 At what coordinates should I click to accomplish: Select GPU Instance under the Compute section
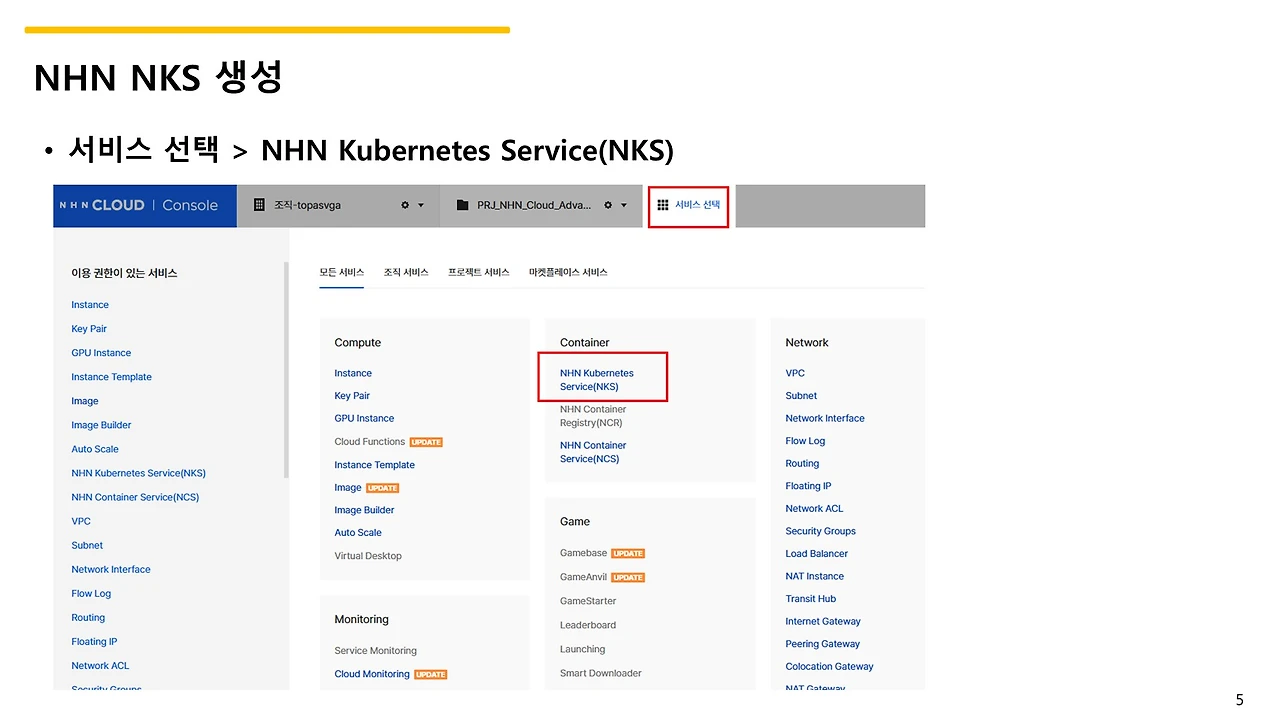364,418
